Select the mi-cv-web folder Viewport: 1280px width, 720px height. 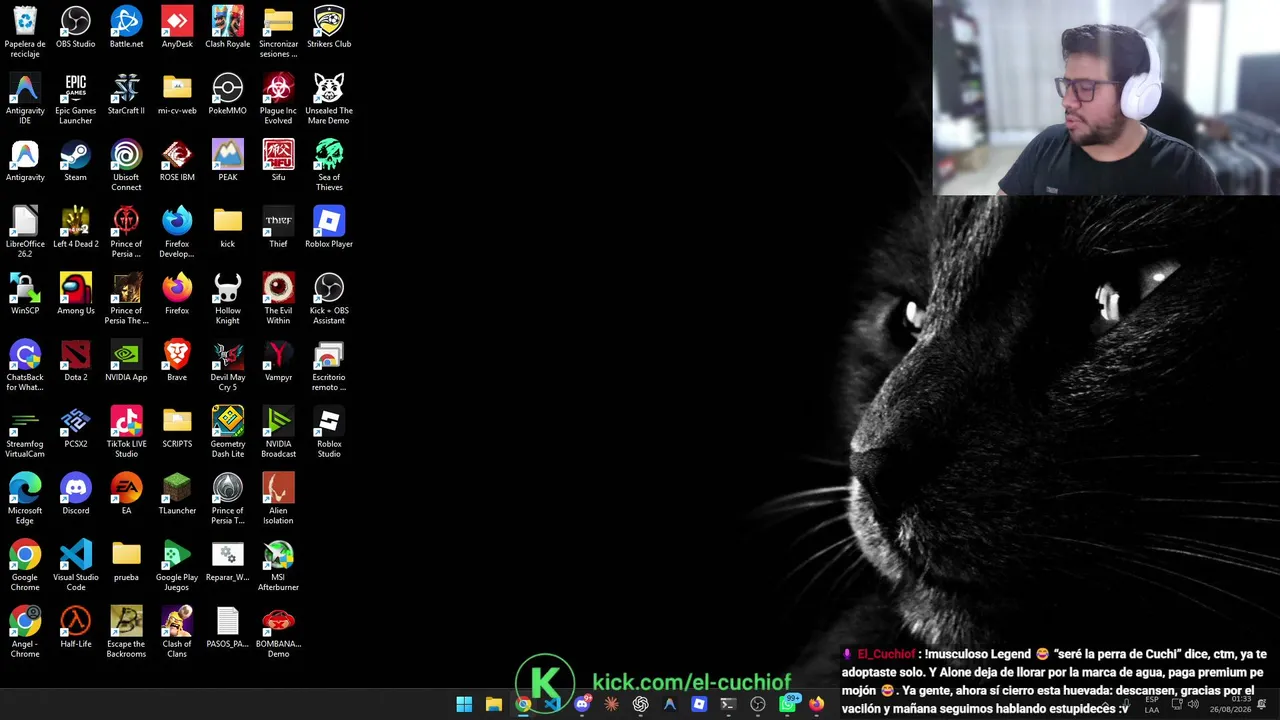(177, 95)
